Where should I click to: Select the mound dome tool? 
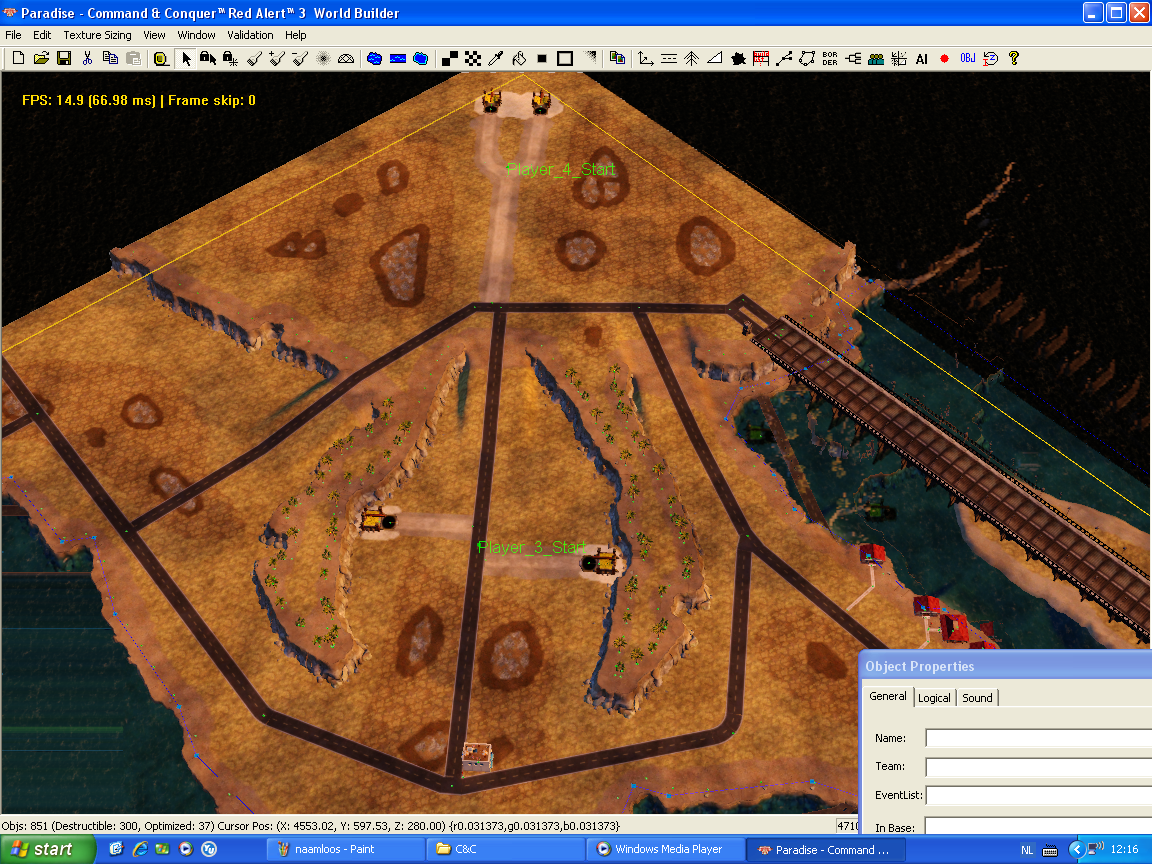click(x=346, y=58)
